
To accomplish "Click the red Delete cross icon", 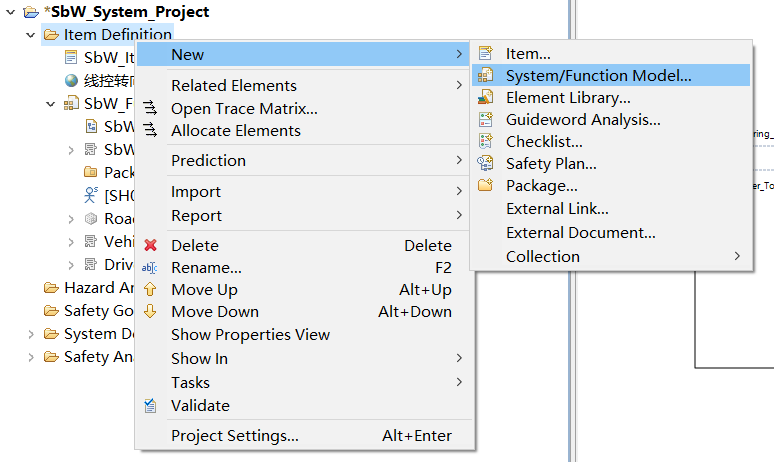I will [151, 245].
